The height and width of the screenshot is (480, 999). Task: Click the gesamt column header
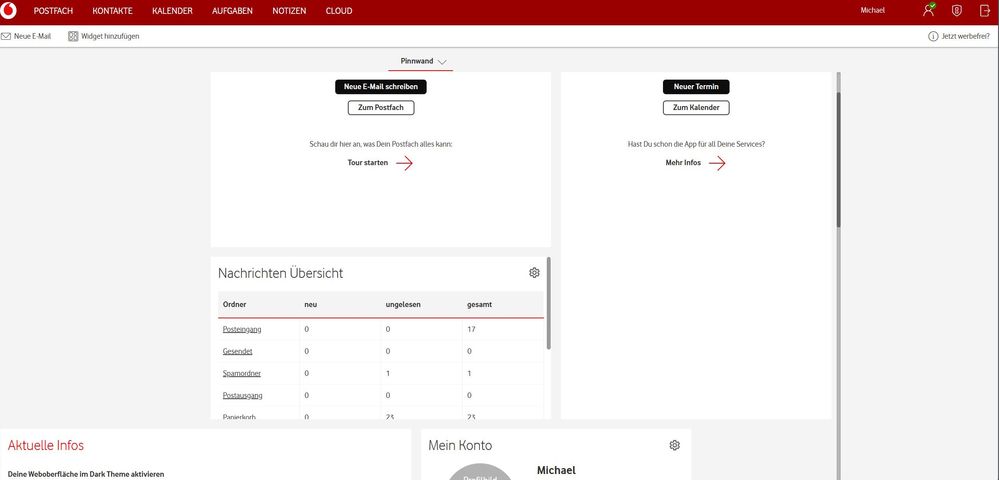(x=479, y=305)
